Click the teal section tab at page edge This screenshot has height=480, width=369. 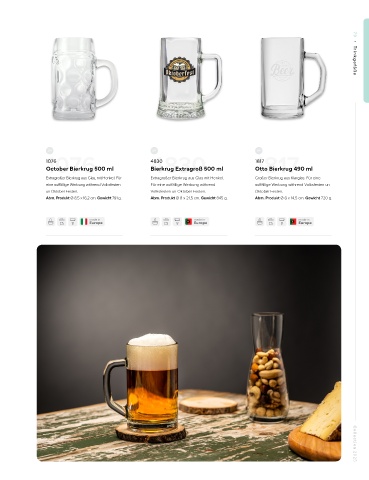pos(366,60)
